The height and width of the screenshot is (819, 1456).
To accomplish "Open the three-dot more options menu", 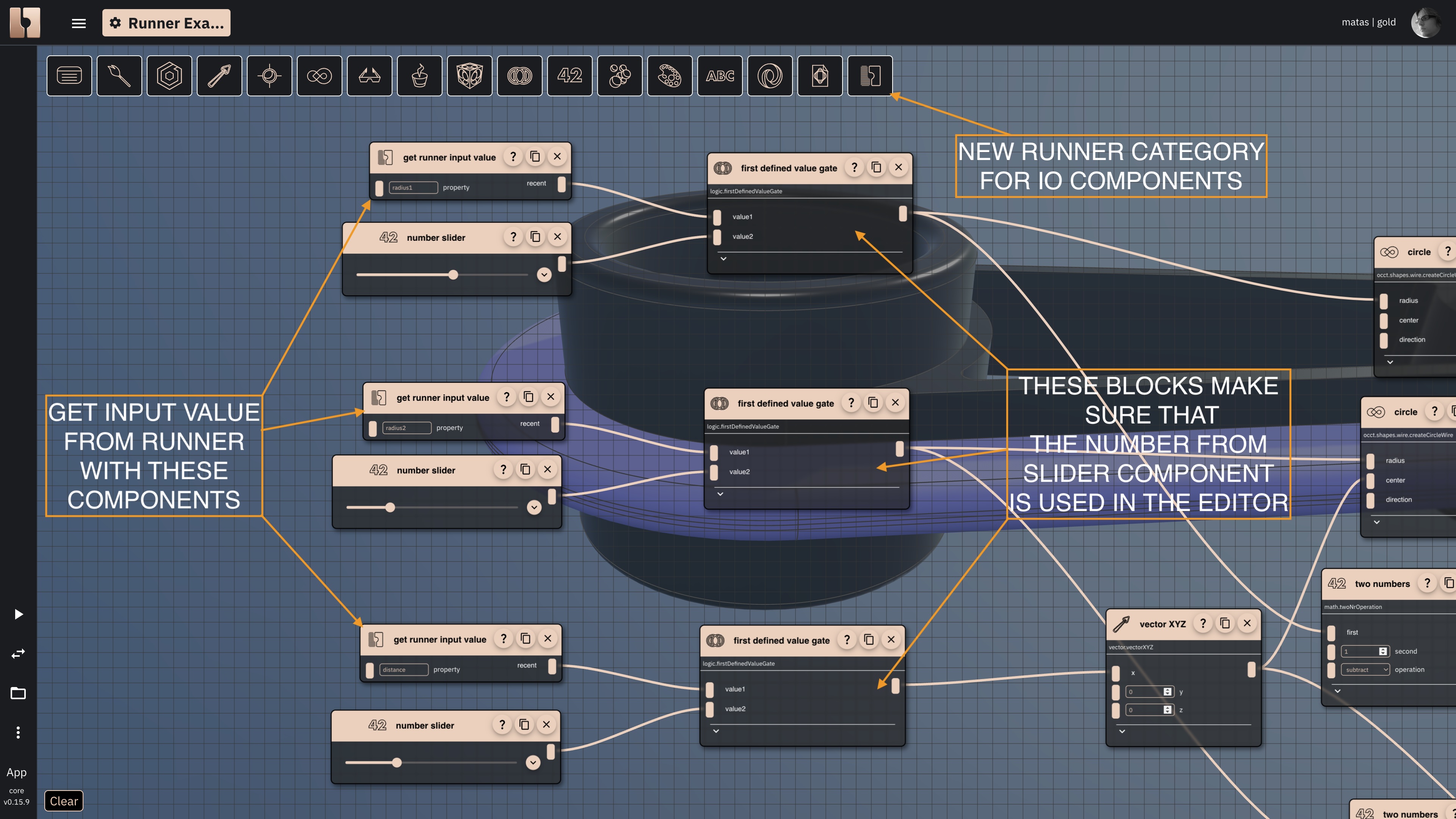I will [18, 733].
